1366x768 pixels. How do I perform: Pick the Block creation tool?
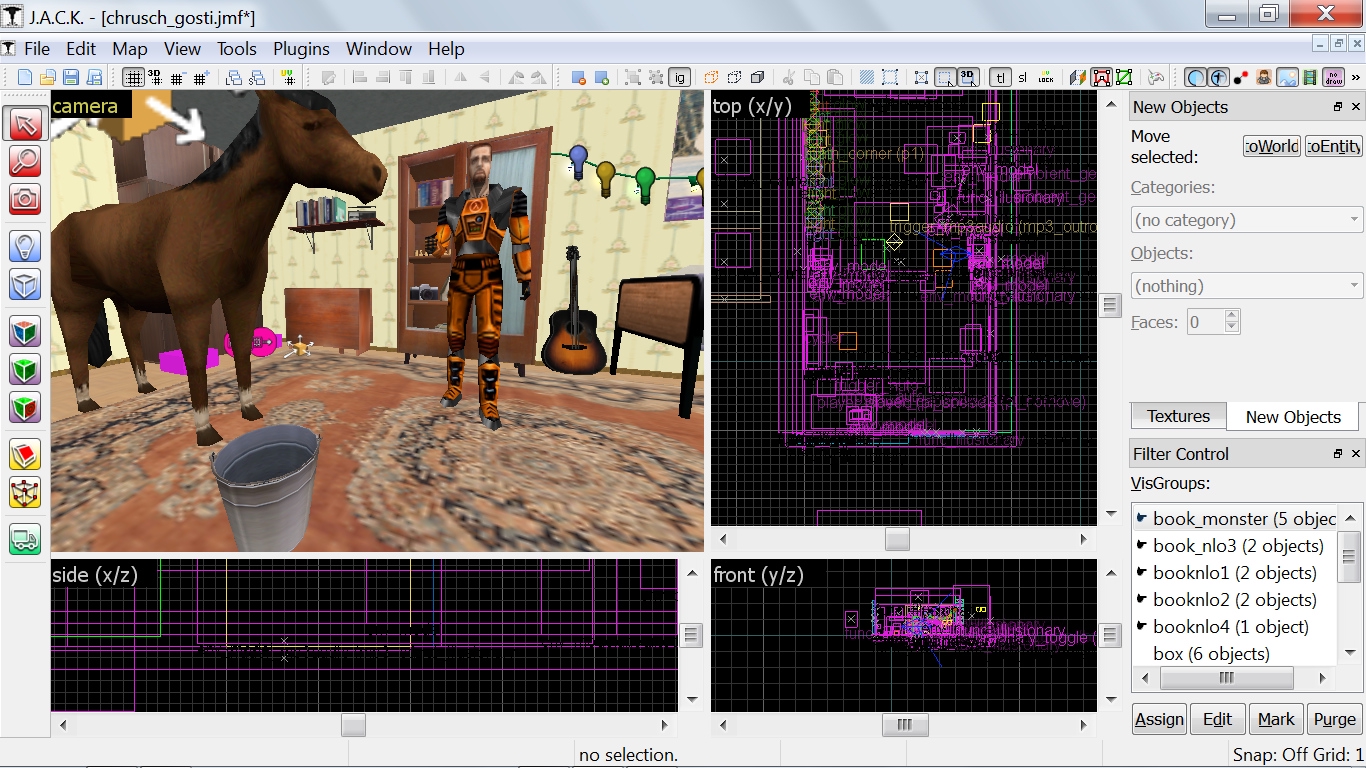25,284
